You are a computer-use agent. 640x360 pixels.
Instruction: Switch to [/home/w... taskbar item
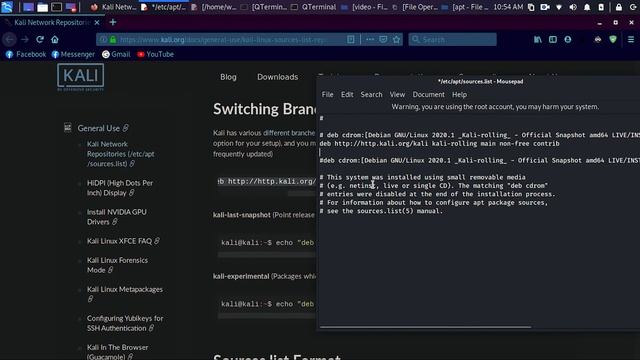pos(213,7)
